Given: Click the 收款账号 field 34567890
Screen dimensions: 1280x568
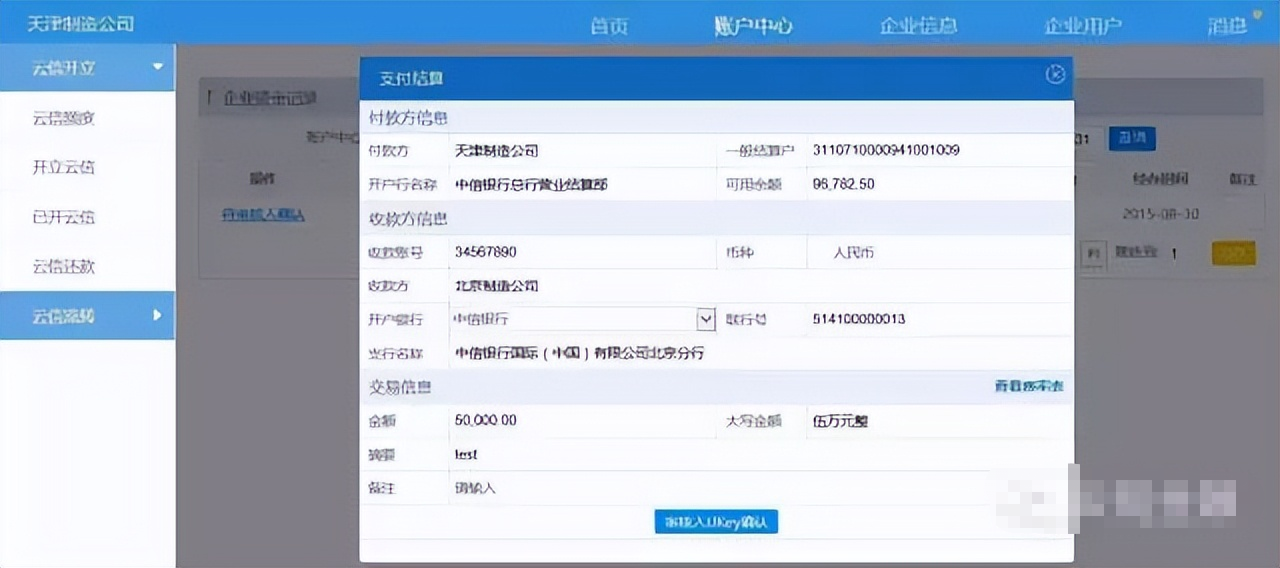Looking at the screenshot, I should (x=580, y=252).
